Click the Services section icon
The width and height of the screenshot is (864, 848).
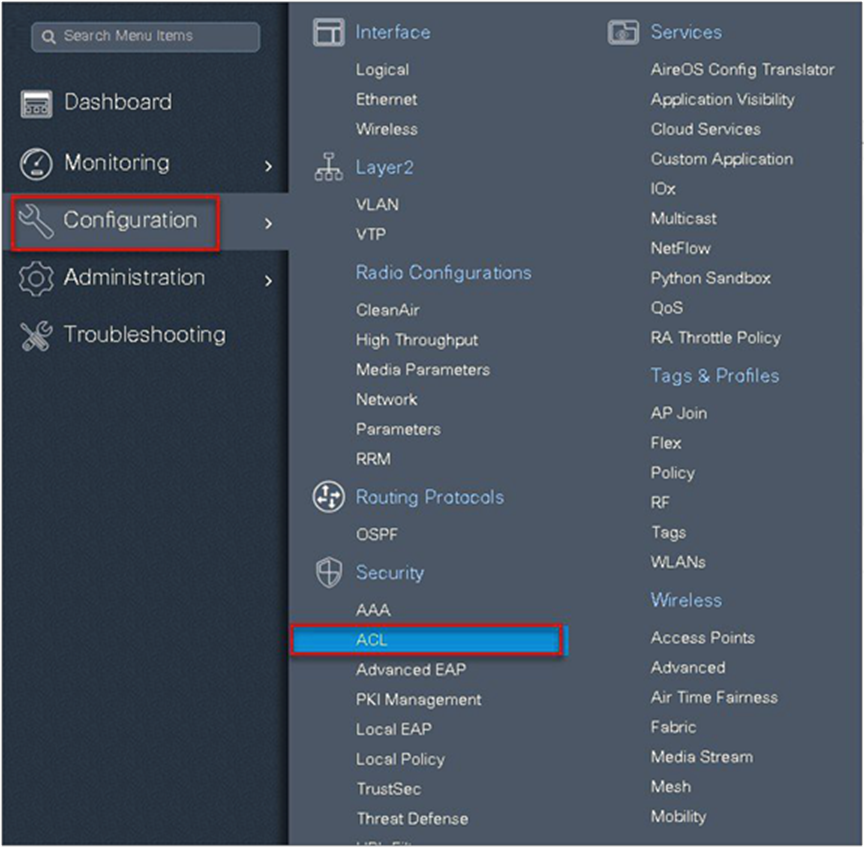pos(623,33)
